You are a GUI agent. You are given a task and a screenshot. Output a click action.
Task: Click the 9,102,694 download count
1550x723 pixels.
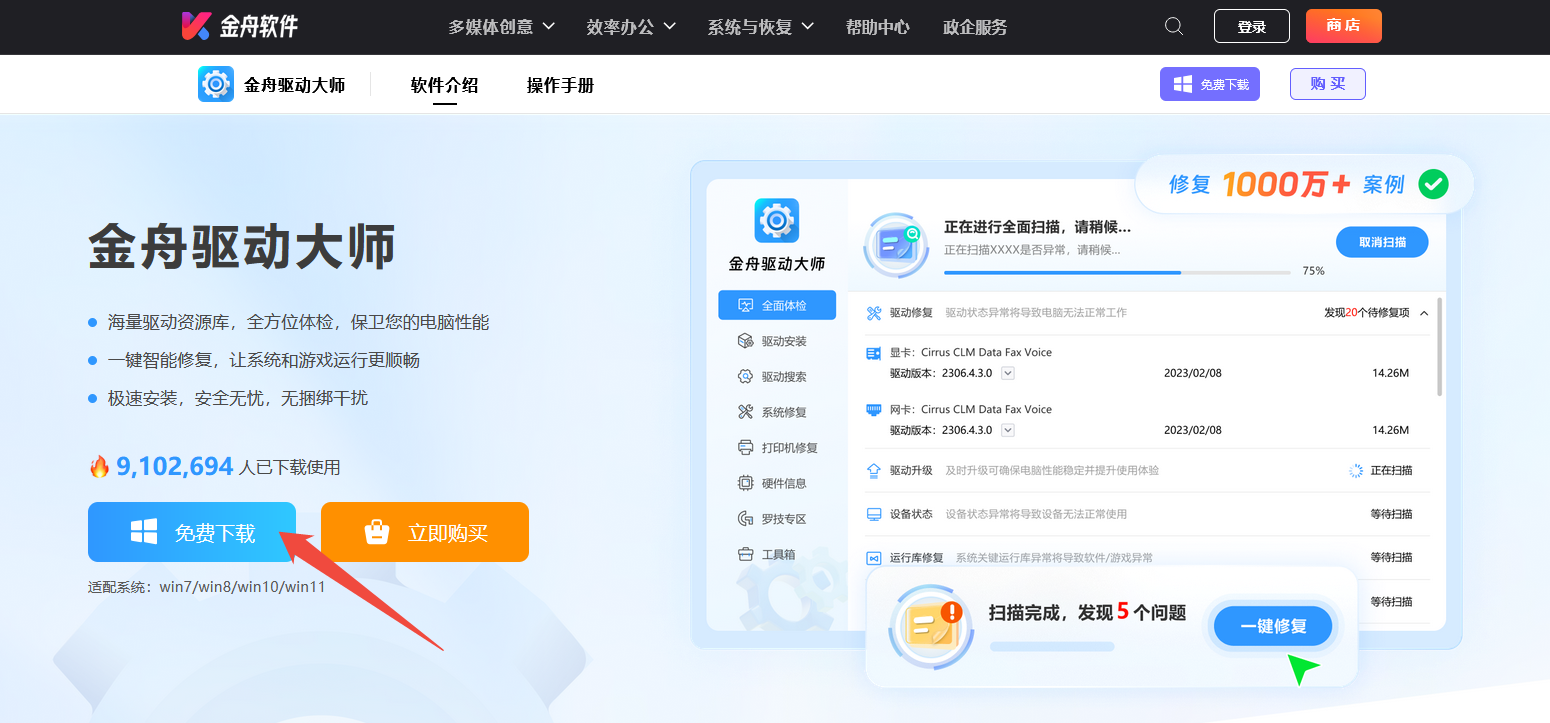tap(175, 466)
